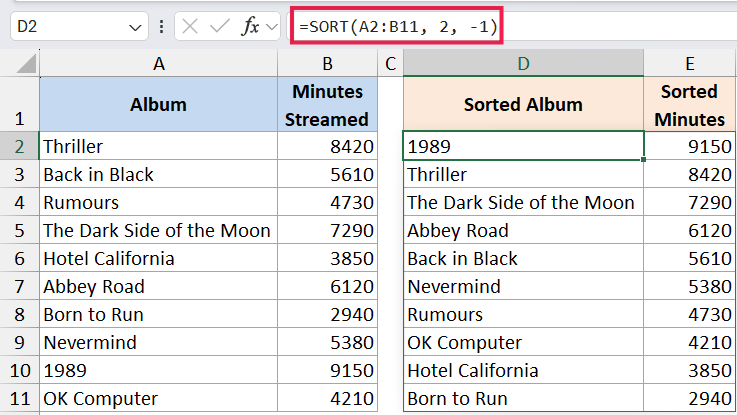
Task: Select row 6 header
Action: (x=19, y=258)
